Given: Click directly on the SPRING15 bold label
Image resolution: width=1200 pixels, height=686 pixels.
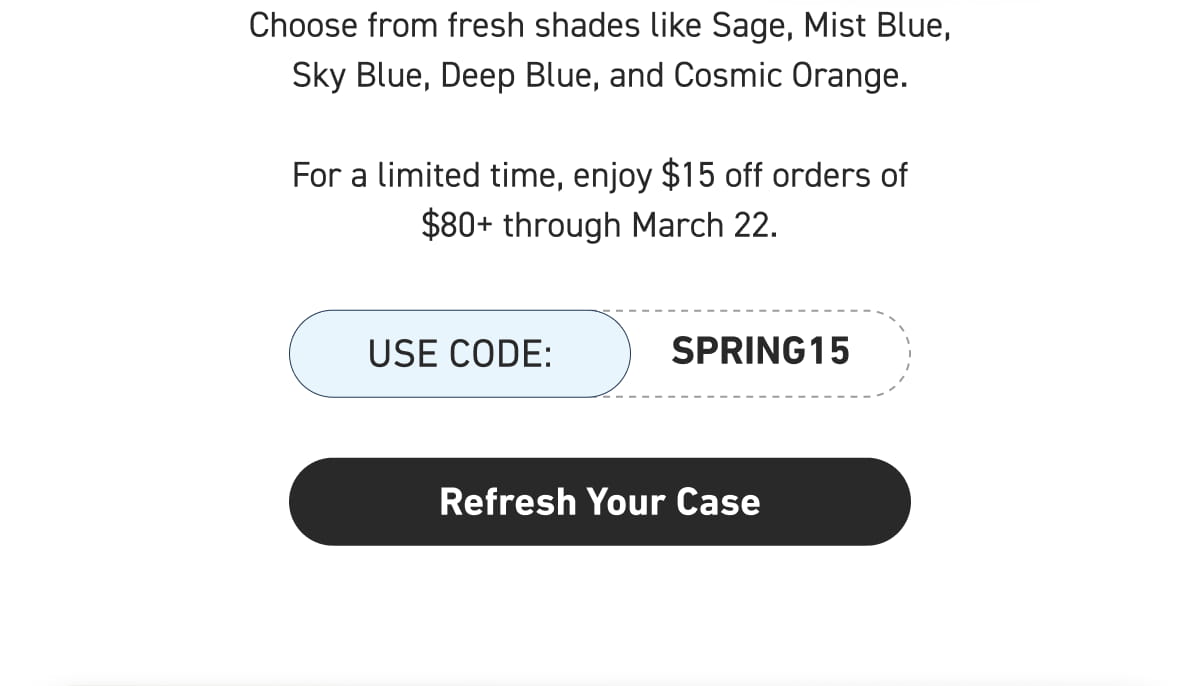Looking at the screenshot, I should click(x=763, y=352).
